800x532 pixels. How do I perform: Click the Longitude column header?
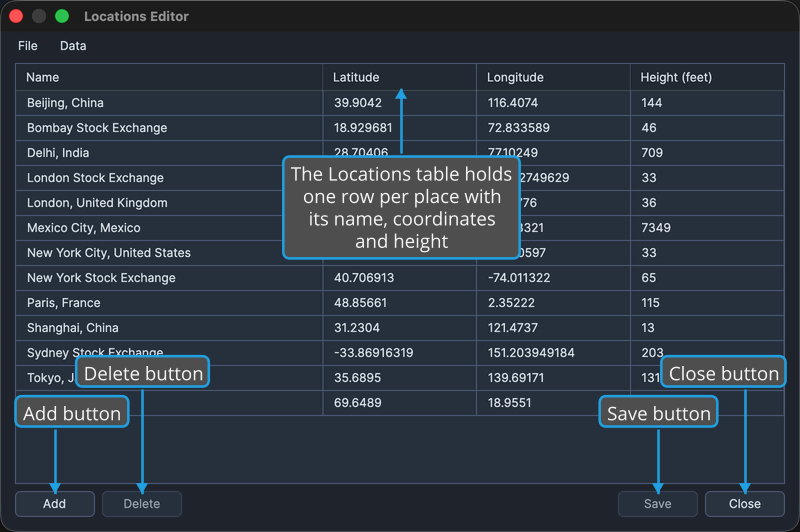(554, 77)
